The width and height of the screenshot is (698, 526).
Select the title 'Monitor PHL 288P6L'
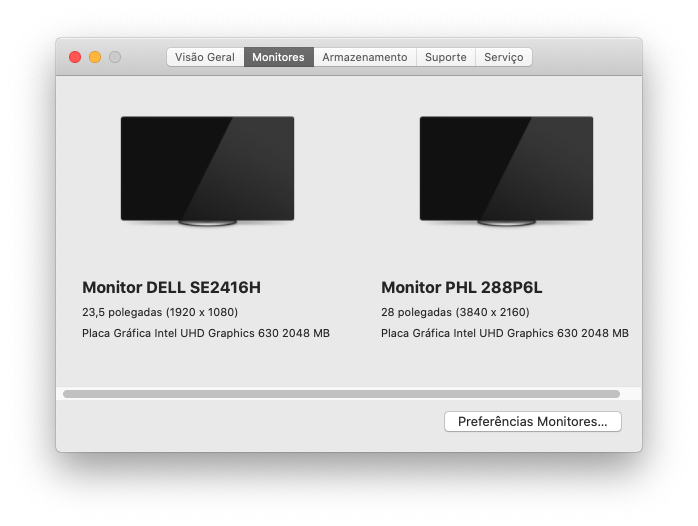[x=462, y=287]
